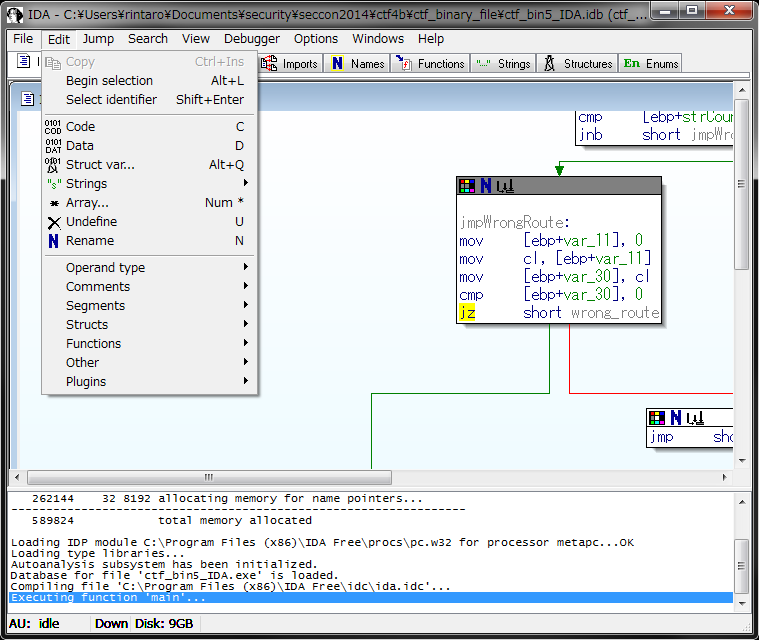Click output window scroll up arrow
The width and height of the screenshot is (759, 640).
(x=742, y=502)
